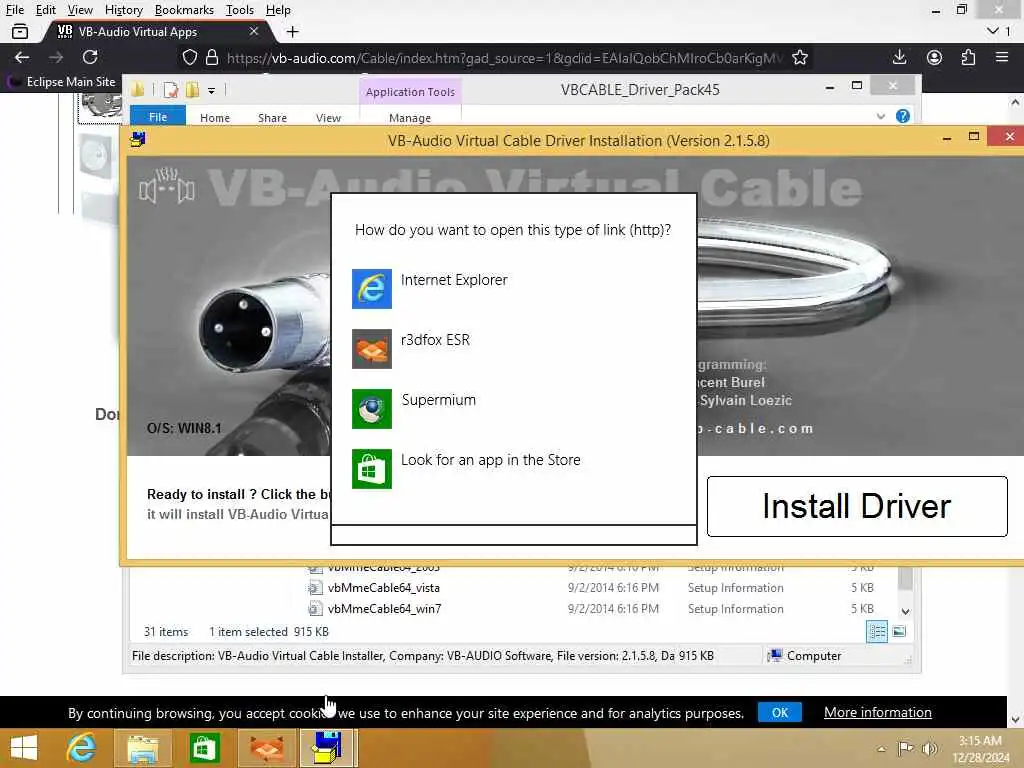
Task: Open Internet Explorer from the taskbar
Action: (82, 748)
